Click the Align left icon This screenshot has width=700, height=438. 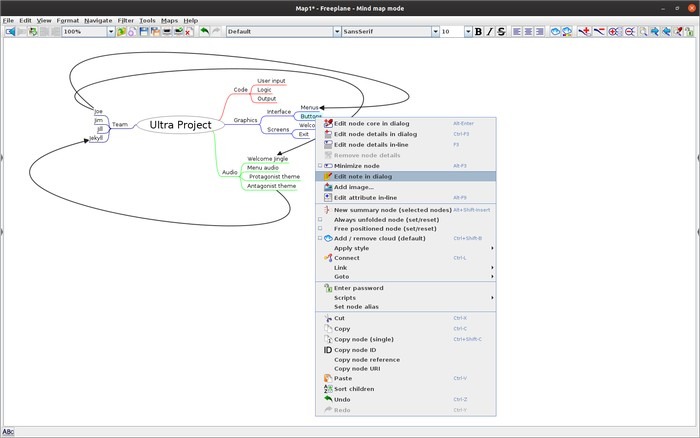[x=517, y=31]
